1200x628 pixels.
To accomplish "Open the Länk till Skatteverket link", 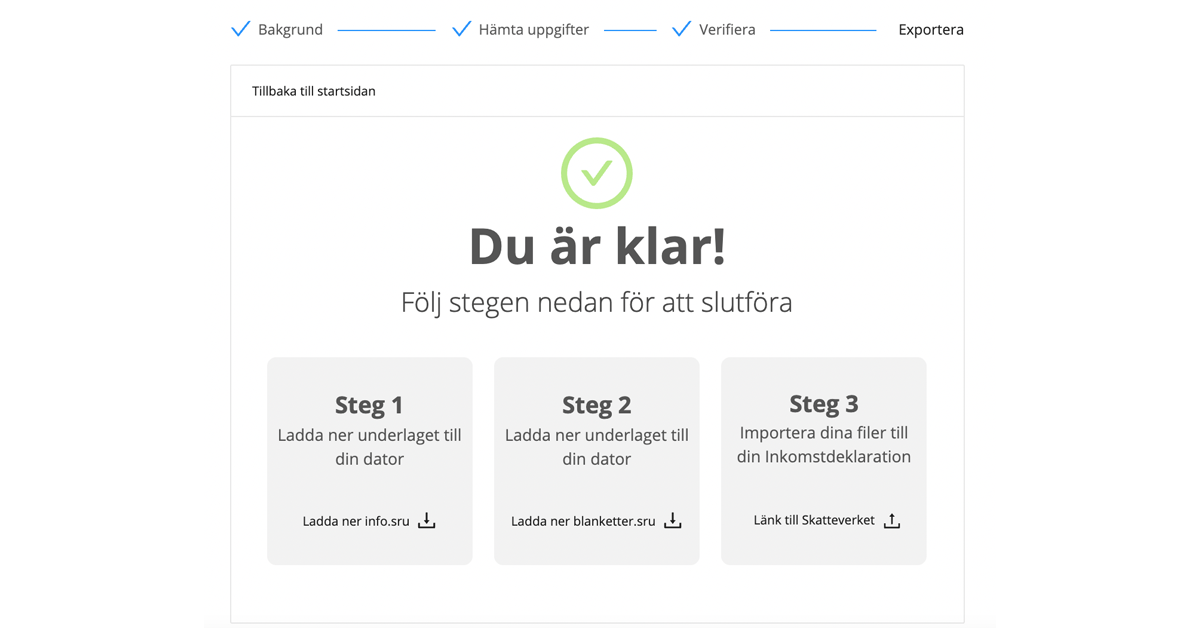I will coord(814,520).
